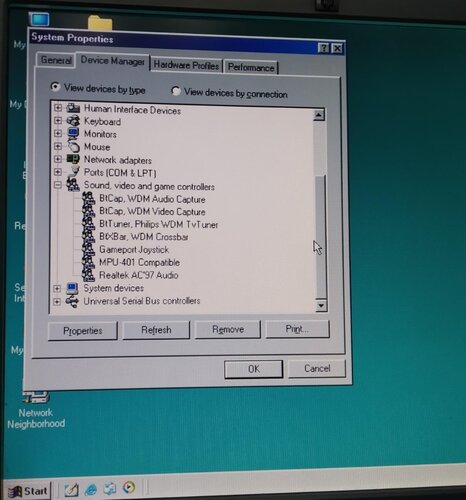Expand the Ports (COM & LPT) node

coord(58,172)
